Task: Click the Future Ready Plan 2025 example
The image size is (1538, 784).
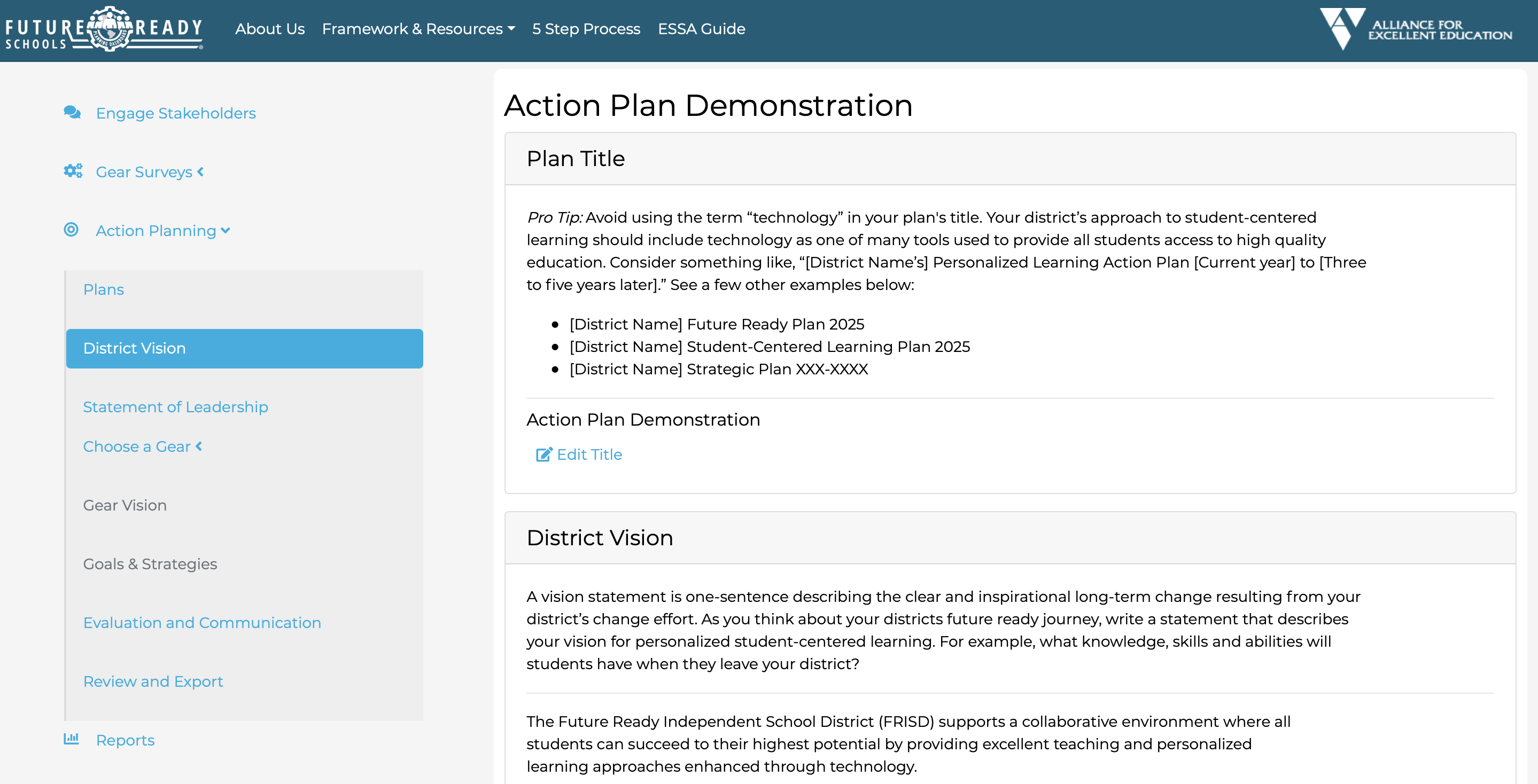Action: tap(717, 324)
